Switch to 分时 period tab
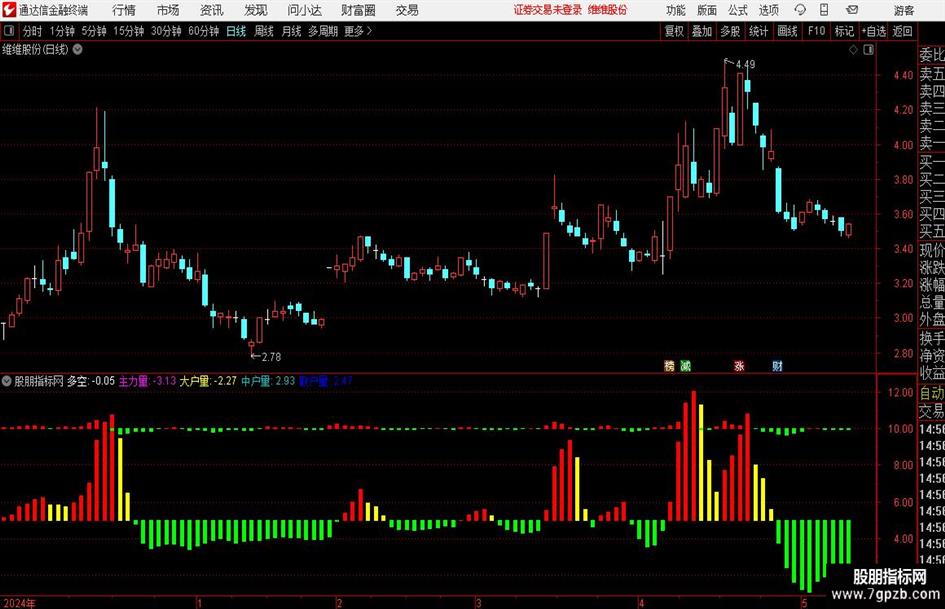Screen dimensions: 945x609 32,31
